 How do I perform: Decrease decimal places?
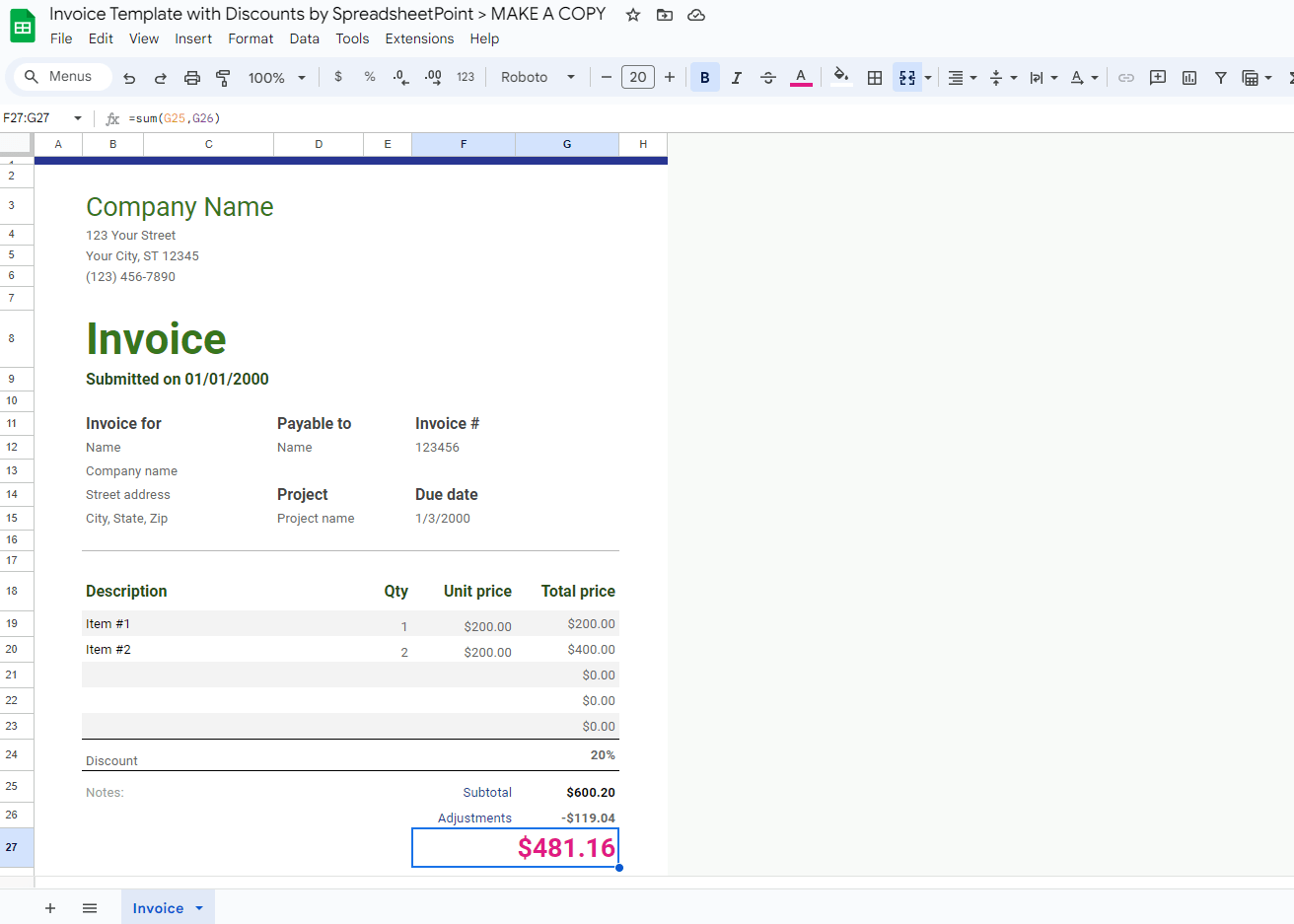point(399,76)
